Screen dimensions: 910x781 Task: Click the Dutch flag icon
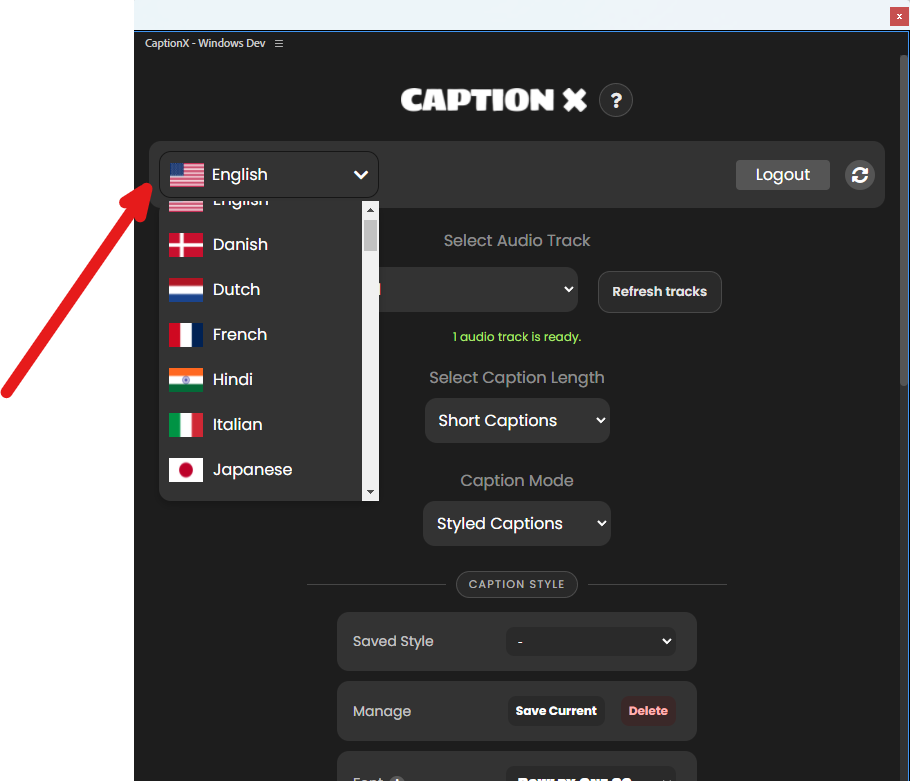tap(186, 289)
